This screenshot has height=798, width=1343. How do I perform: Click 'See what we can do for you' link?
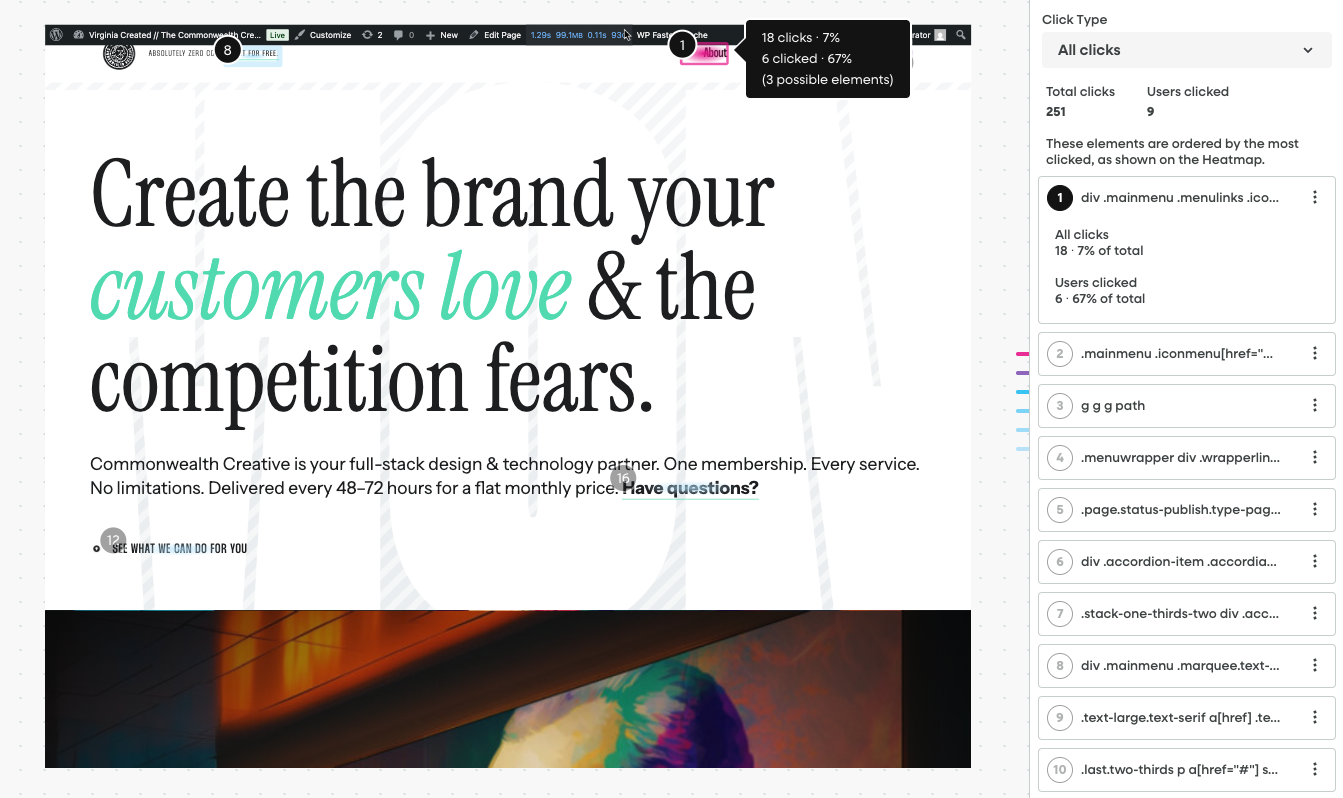pyautogui.click(x=179, y=548)
